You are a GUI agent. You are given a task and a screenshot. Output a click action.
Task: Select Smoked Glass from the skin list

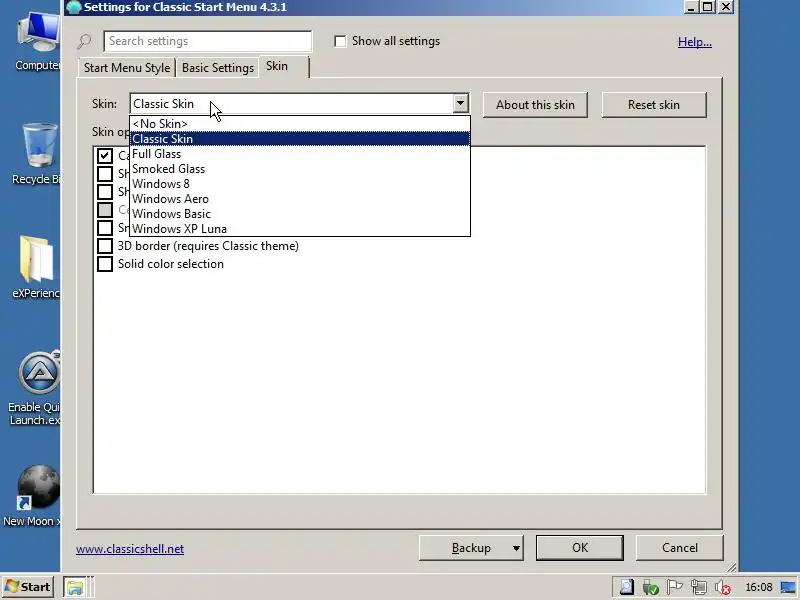[x=300, y=169]
